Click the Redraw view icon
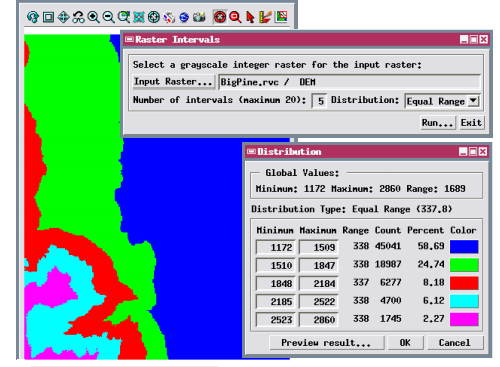Image resolution: width=500 pixels, height=367 pixels. 33,17
